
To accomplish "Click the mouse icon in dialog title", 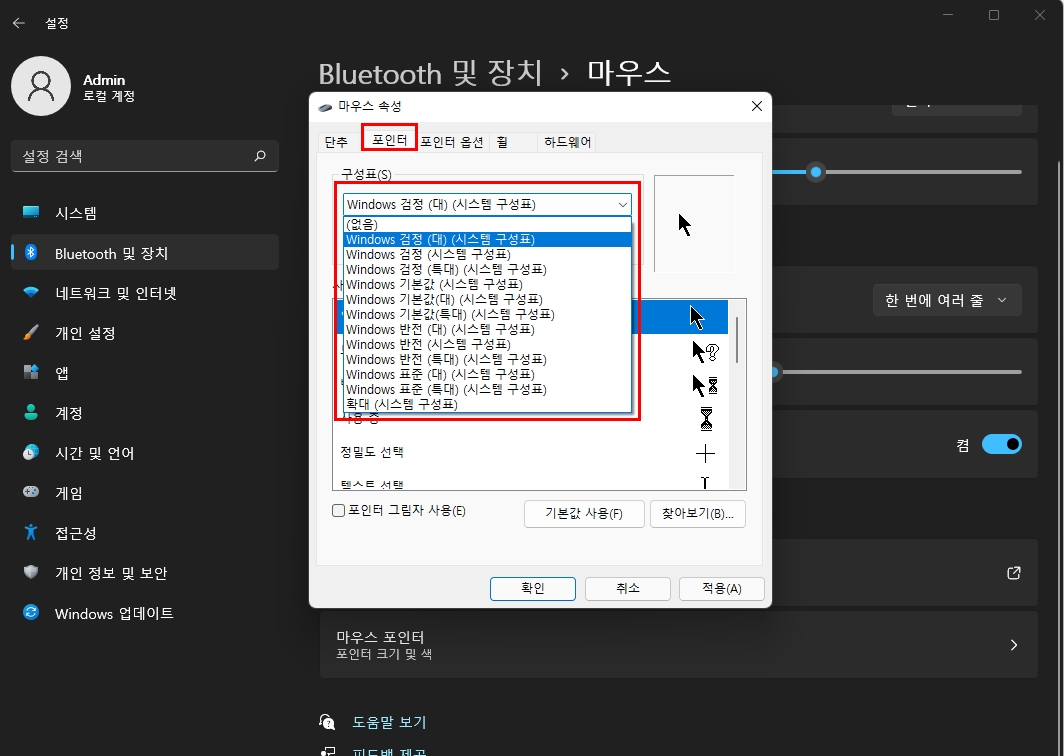I will pyautogui.click(x=325, y=107).
